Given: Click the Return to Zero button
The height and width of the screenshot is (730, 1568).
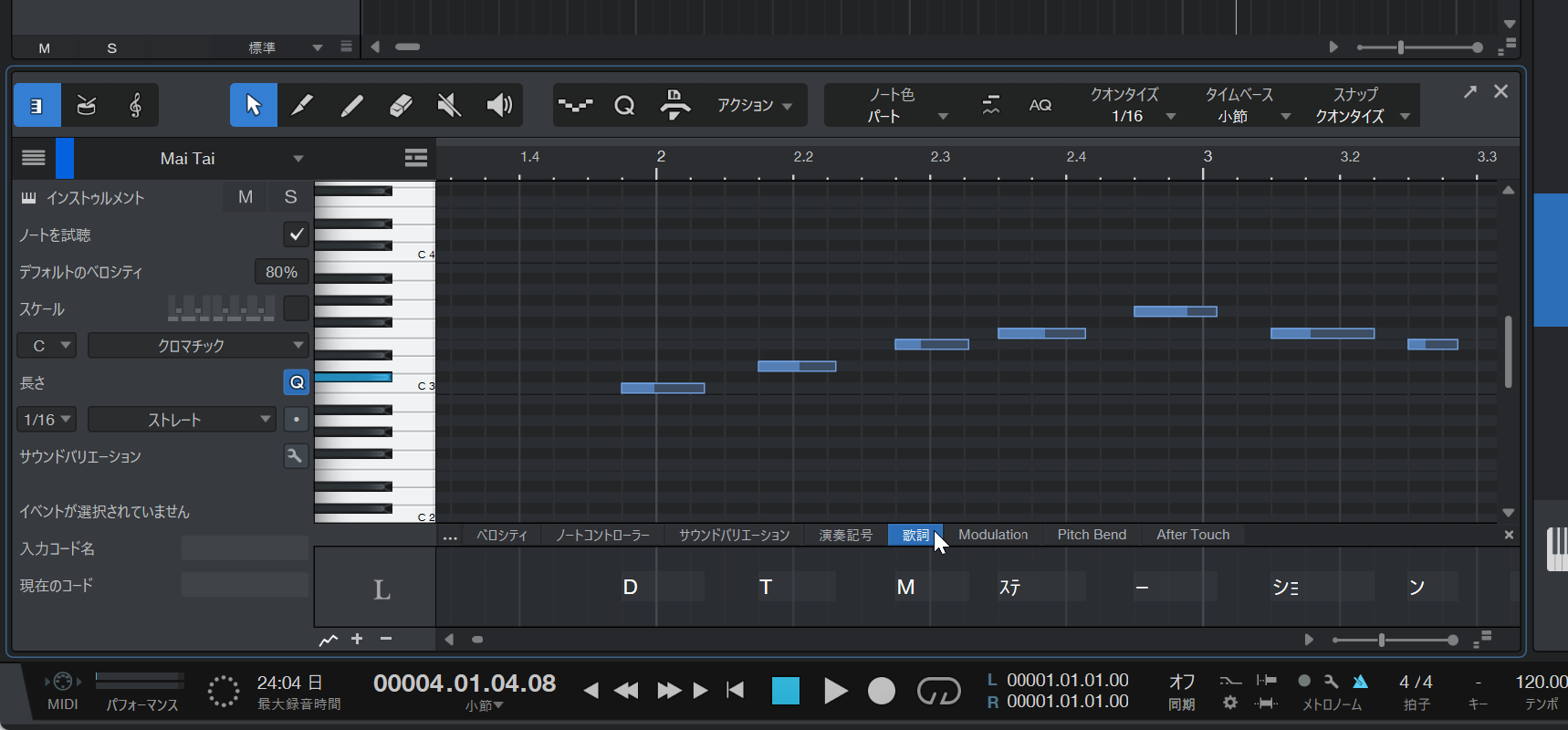Looking at the screenshot, I should click(736, 691).
